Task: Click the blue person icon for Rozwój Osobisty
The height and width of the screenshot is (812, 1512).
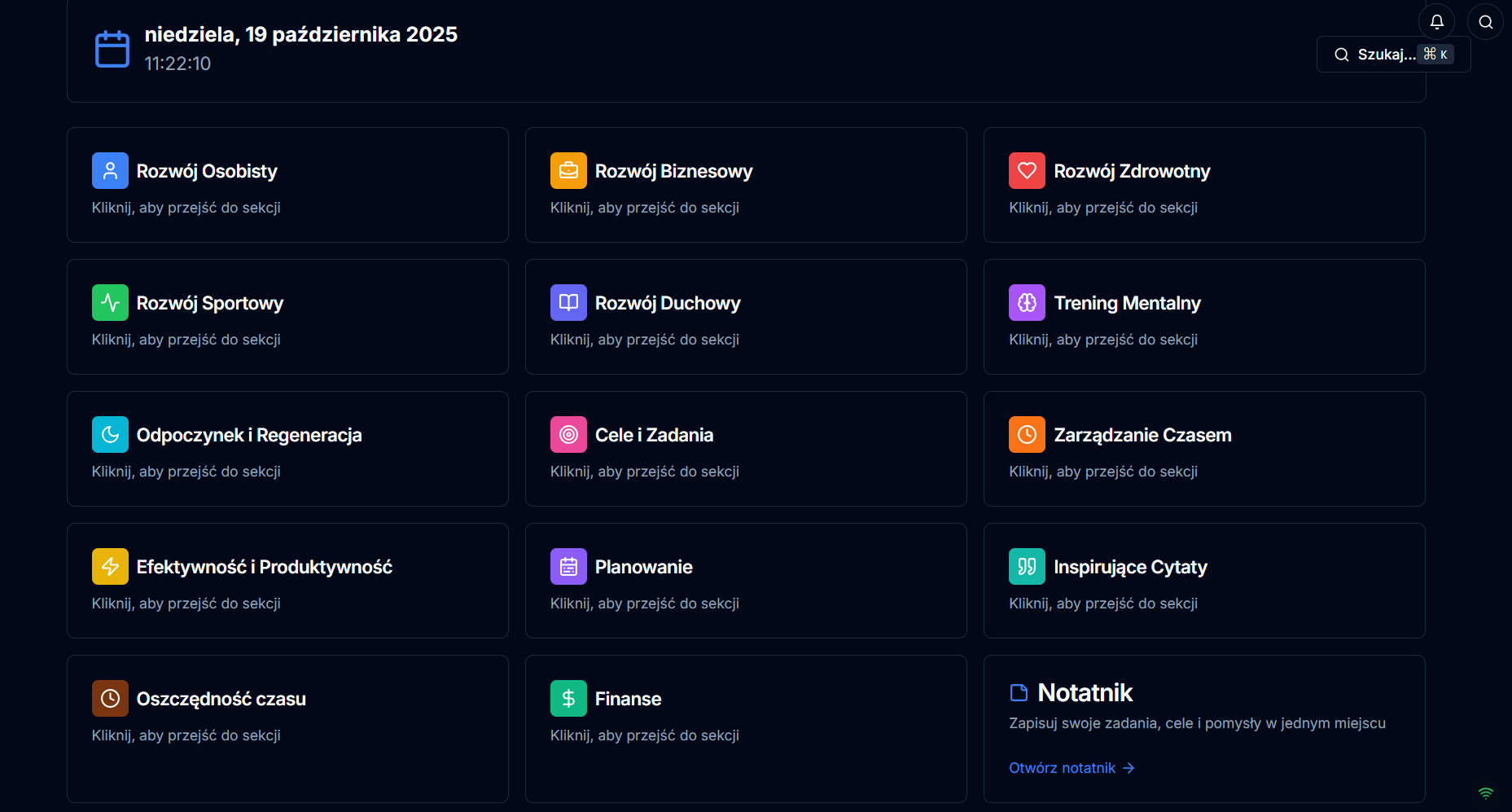Action: pos(110,171)
